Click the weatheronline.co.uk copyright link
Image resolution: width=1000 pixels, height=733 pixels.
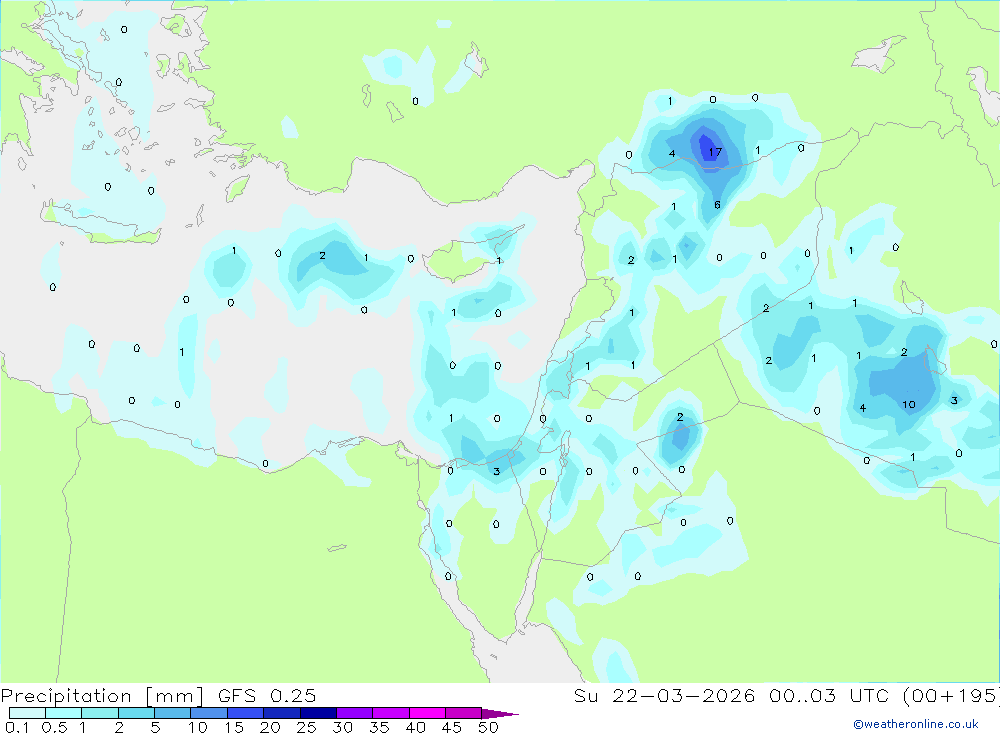pyautogui.click(x=915, y=724)
